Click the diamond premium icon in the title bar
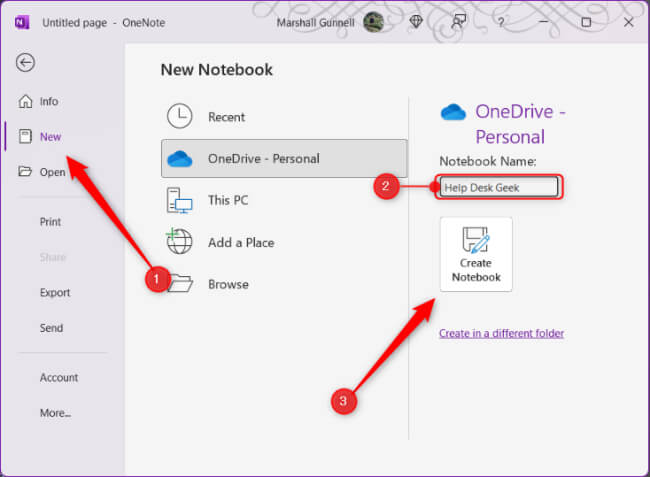The image size is (650, 477). [416, 22]
